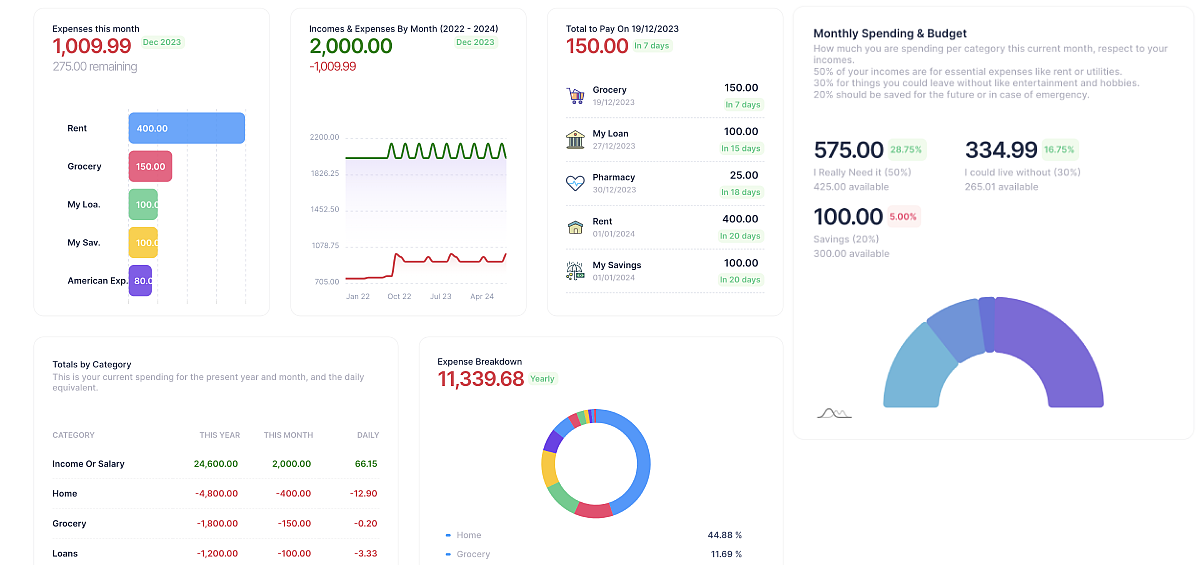The image size is (1200, 565).
Task: Click the 2,000.00 income total
Action: (x=351, y=46)
